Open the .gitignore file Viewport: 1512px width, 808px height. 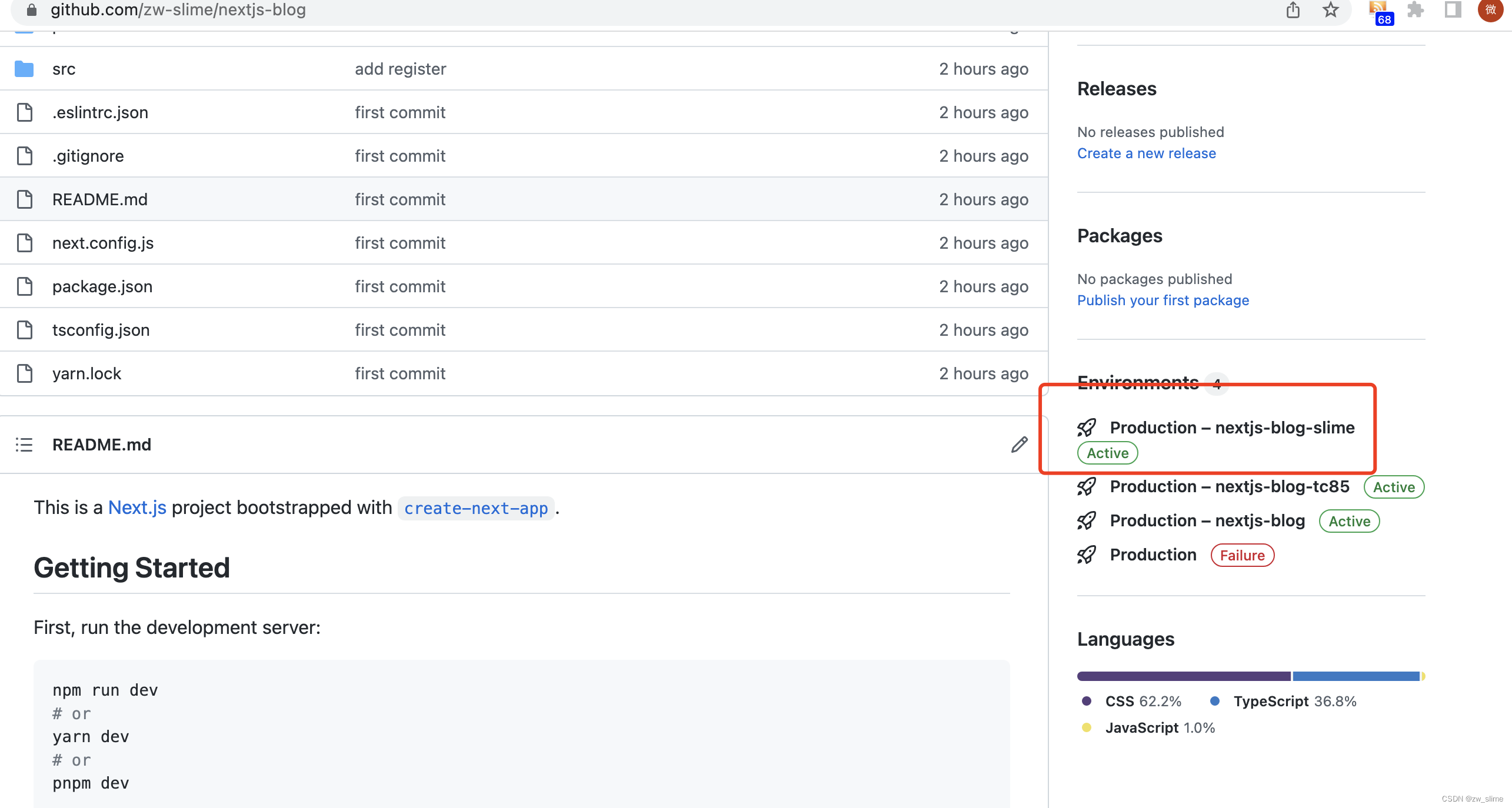pos(88,156)
